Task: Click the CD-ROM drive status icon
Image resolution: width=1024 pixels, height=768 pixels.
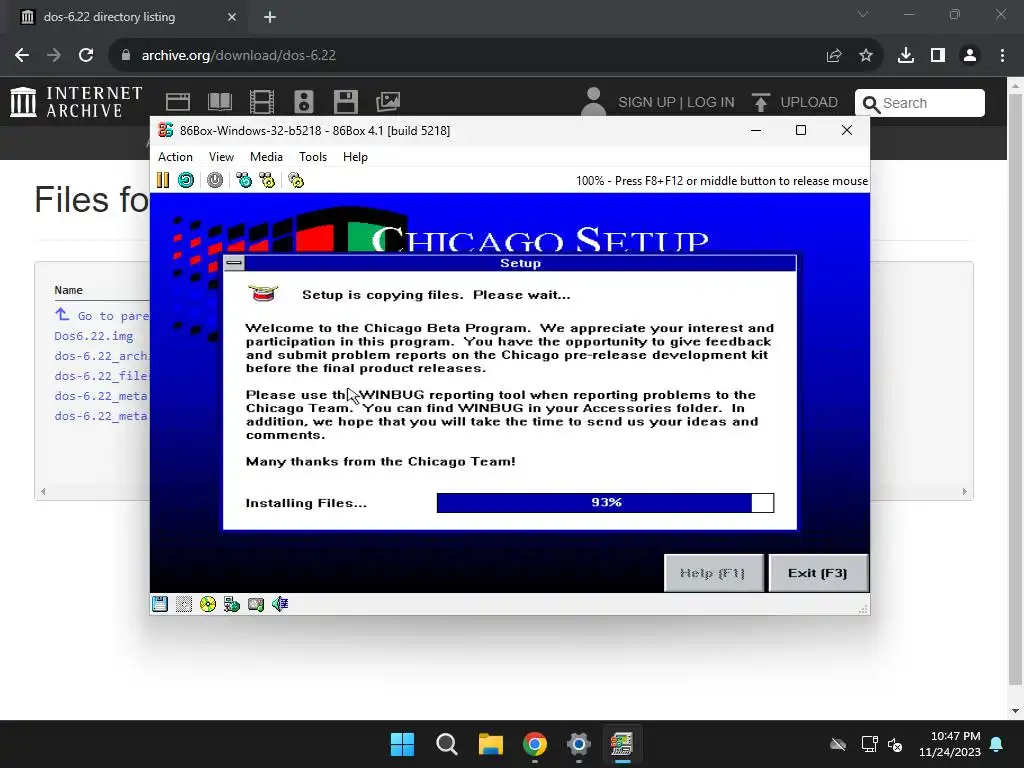Action: click(x=208, y=604)
